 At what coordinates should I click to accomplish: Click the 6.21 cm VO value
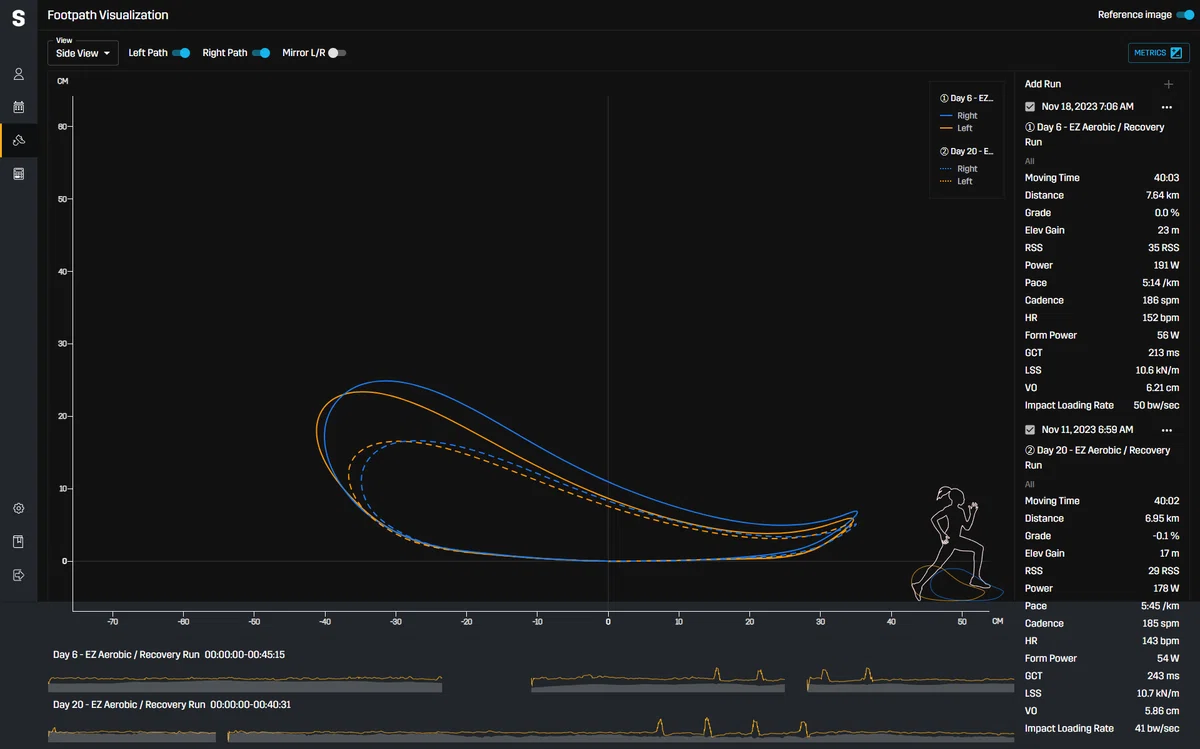[x=1163, y=388]
